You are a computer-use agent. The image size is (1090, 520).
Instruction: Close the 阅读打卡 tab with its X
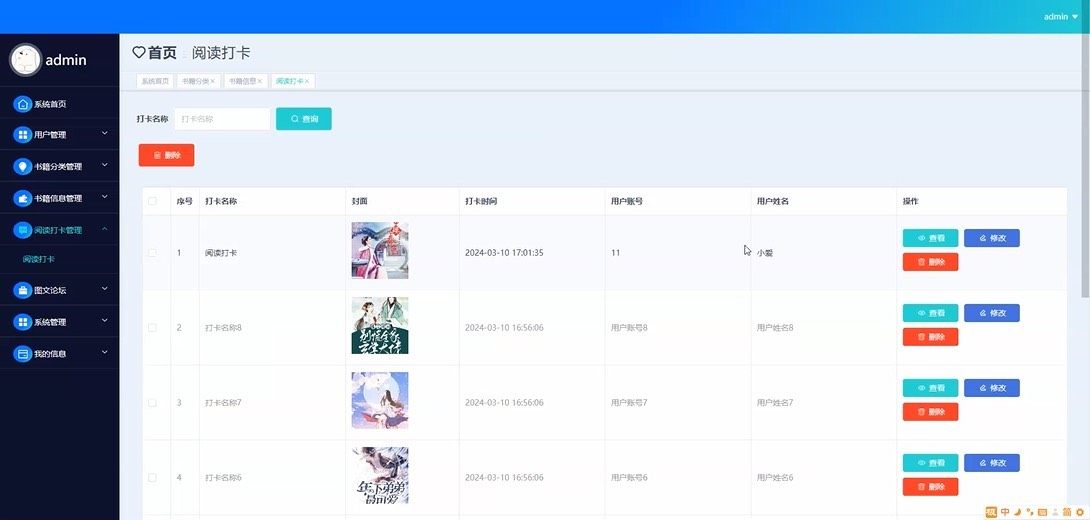pos(307,81)
